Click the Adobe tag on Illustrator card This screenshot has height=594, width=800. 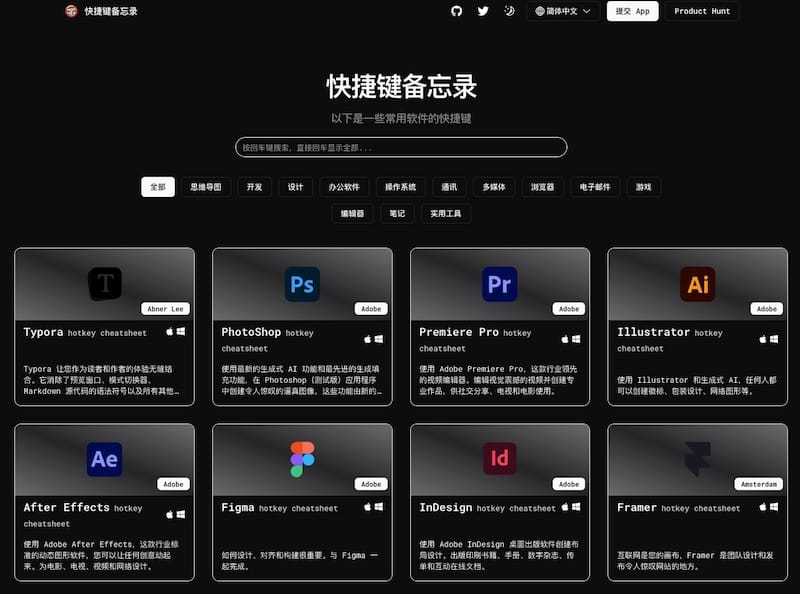point(766,309)
